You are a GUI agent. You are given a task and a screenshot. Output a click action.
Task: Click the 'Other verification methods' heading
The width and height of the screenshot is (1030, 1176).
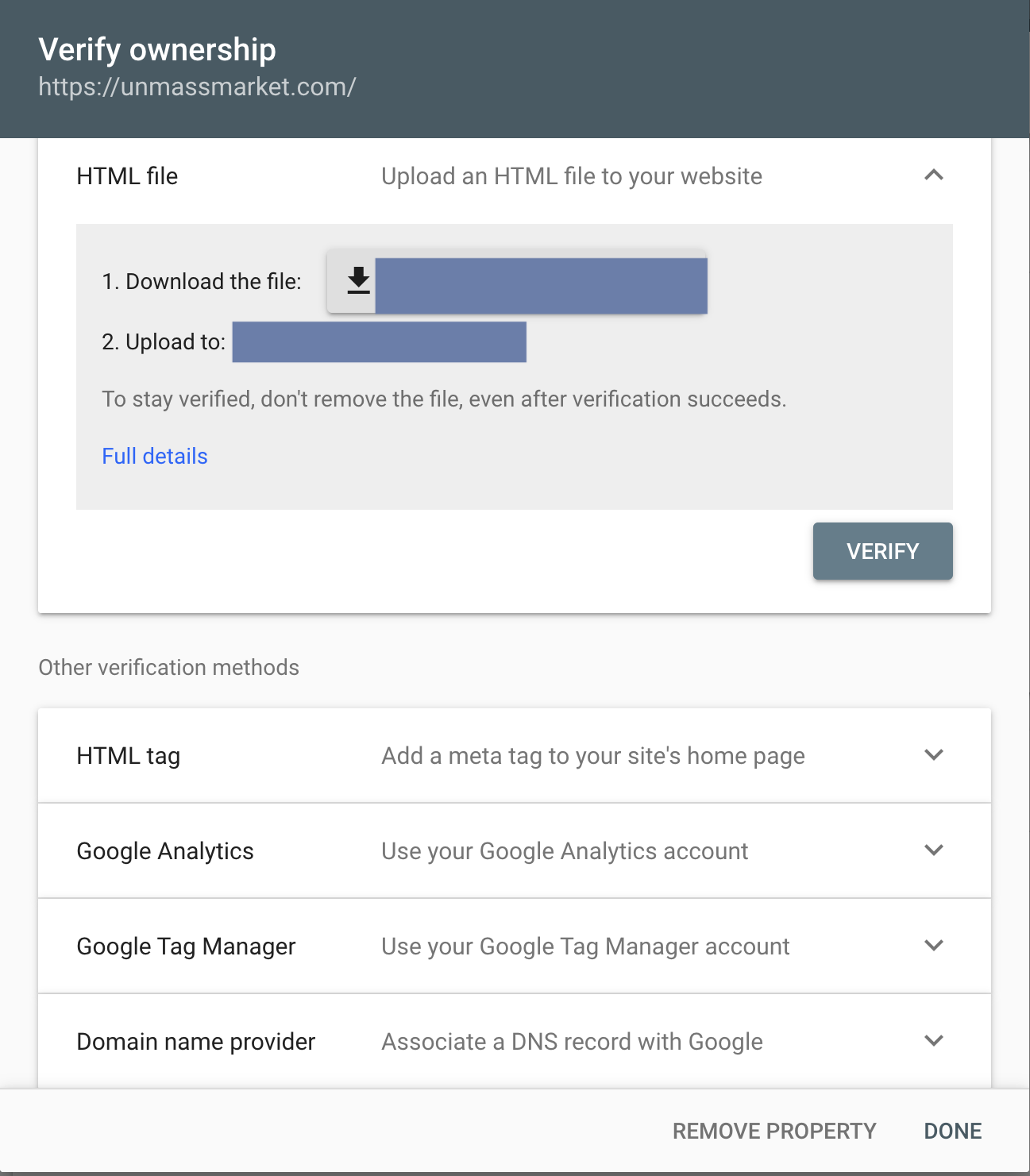coord(169,667)
